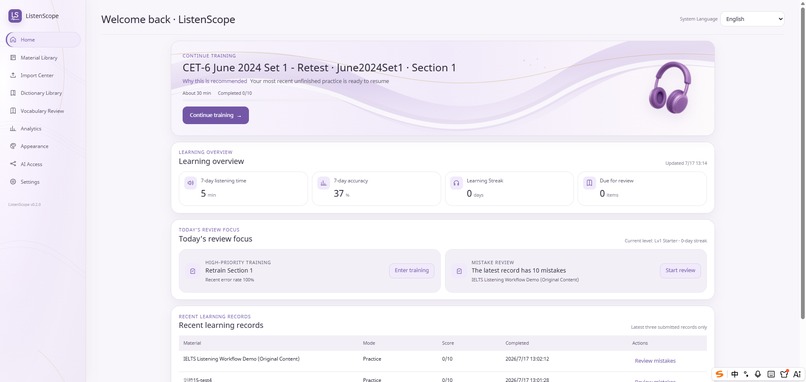Screen dimensions: 806x382
Task: Click the punctuation mode icon in IME bar
Action: [746, 374]
